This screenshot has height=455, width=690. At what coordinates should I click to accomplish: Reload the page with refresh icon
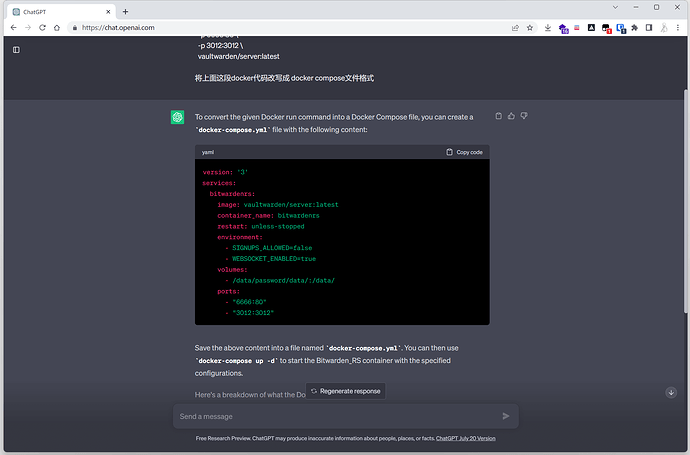(x=42, y=28)
